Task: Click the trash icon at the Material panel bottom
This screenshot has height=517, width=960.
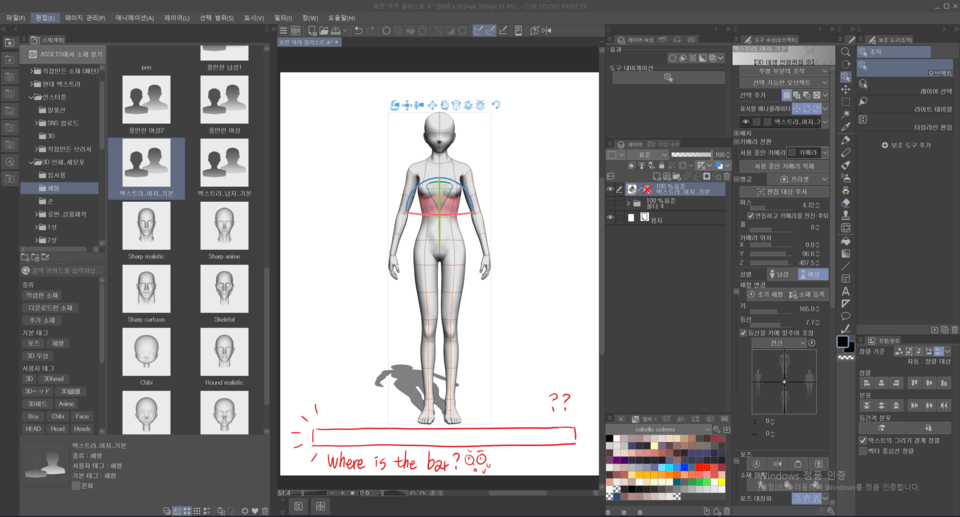Action: point(265,511)
